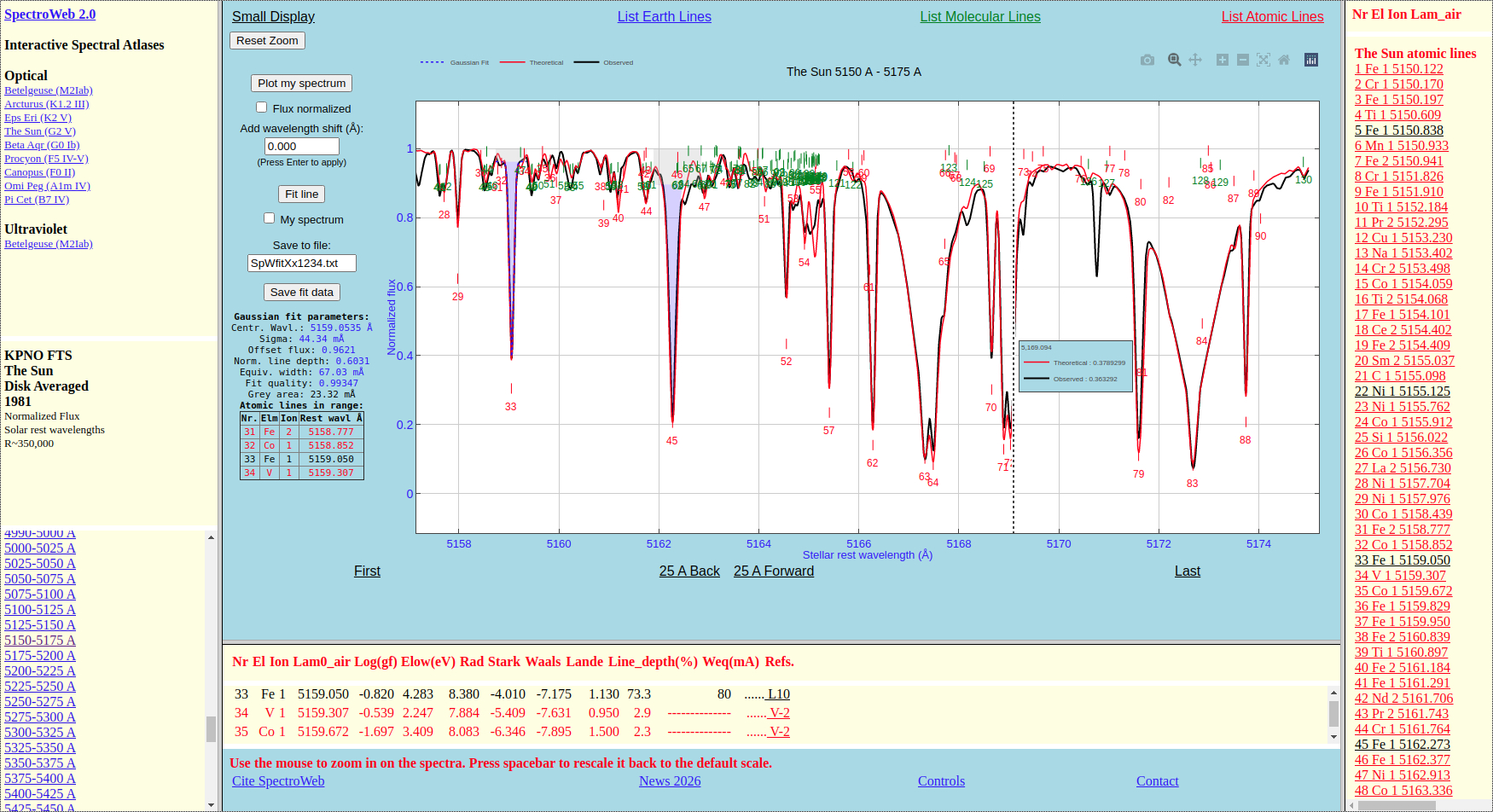1493x812 pixels.
Task: Click the home reset axes icon
Action: coord(1284,60)
